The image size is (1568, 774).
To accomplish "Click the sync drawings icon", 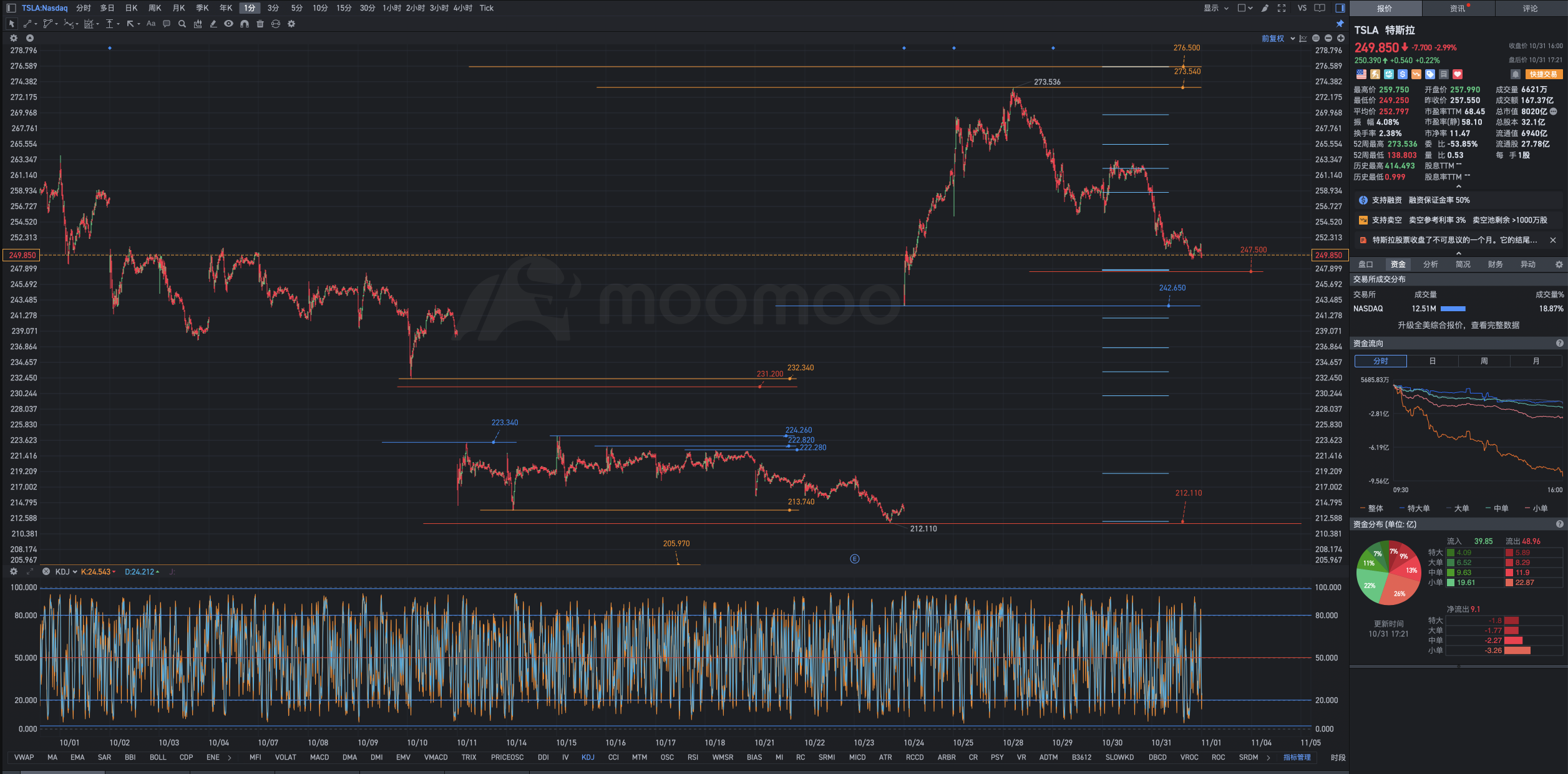I will tap(276, 24).
